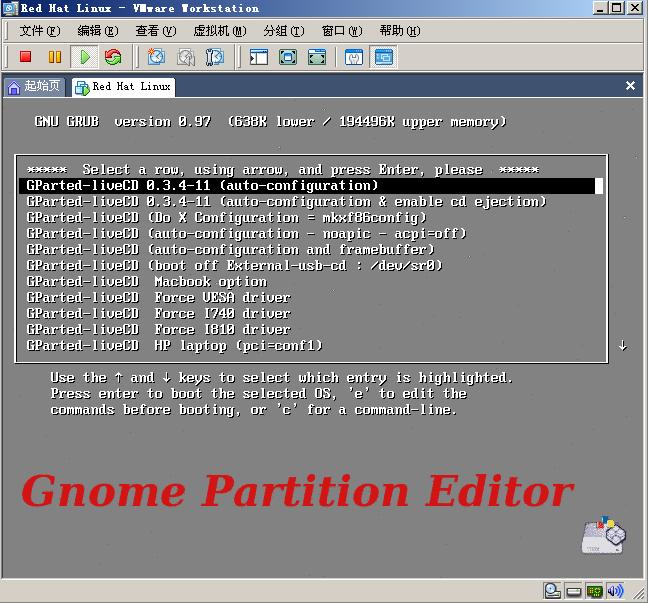This screenshot has height=603, width=648.
Task: Select the Red Hat Linux tab
Action: click(123, 87)
